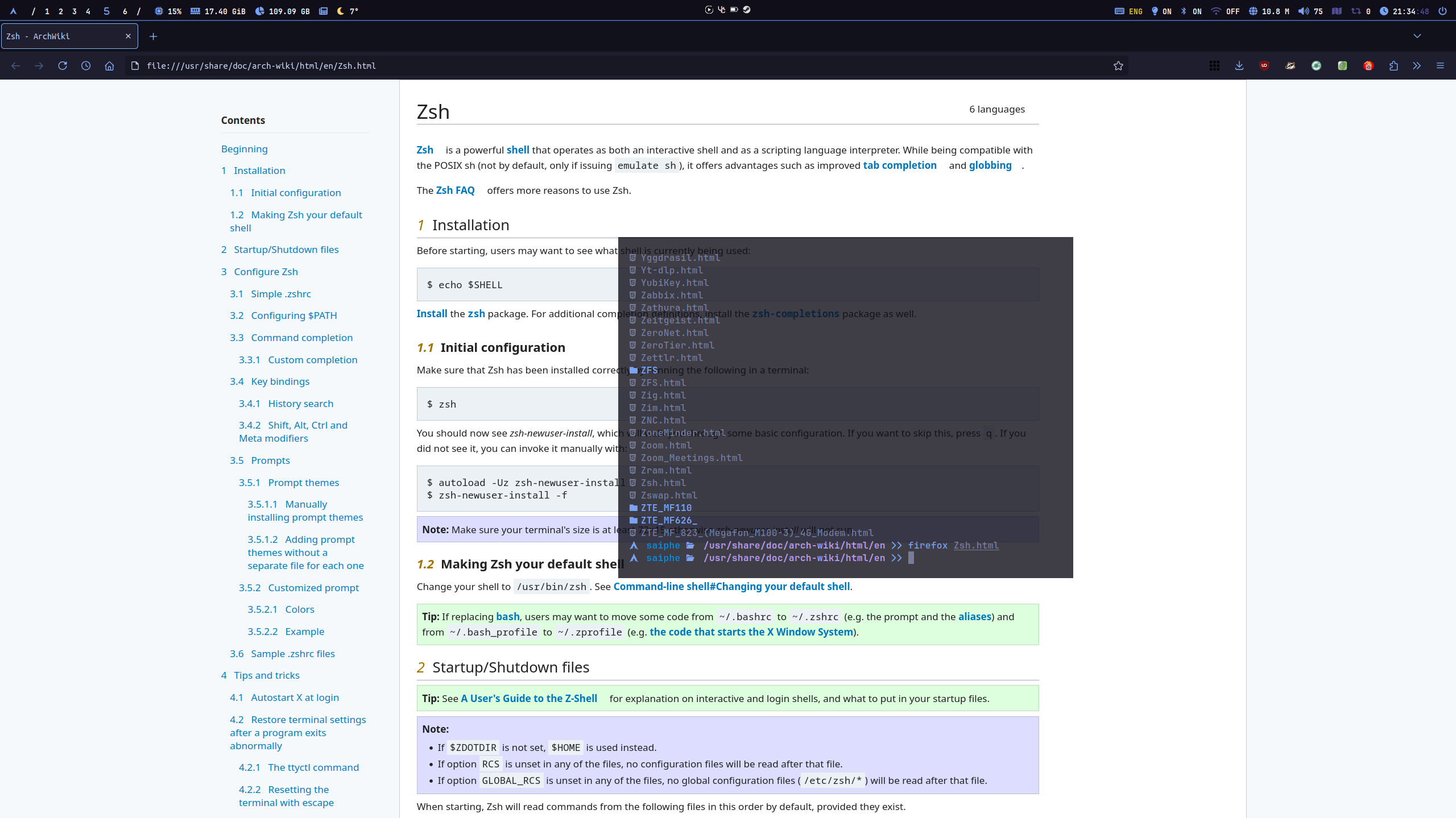
Task: Expand the toolbar overflow chevron (>>)
Action: click(1416, 66)
